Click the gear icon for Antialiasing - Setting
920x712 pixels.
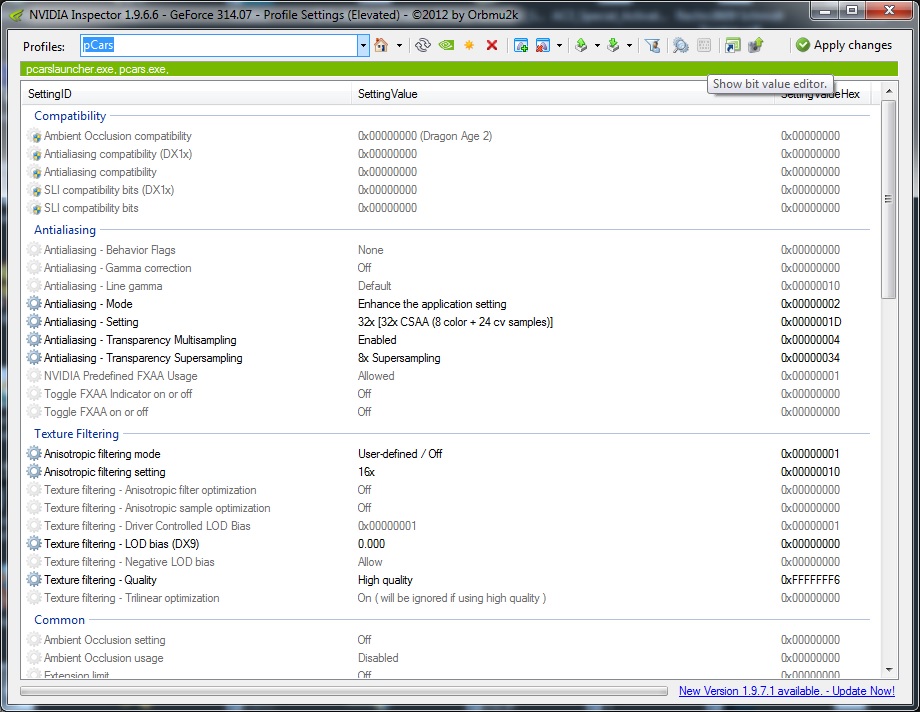point(34,322)
